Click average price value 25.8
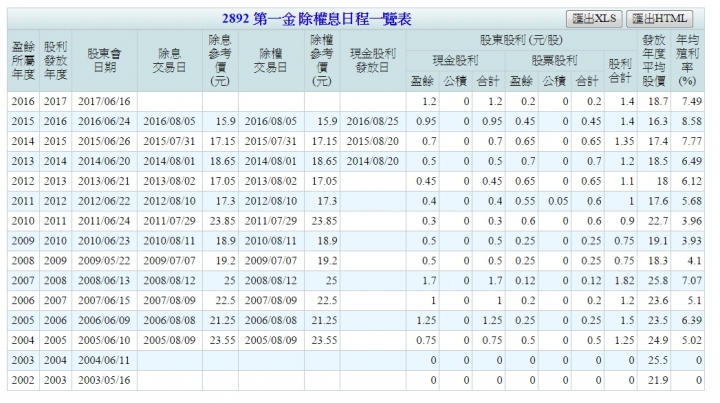The image size is (720, 403). pos(658,281)
